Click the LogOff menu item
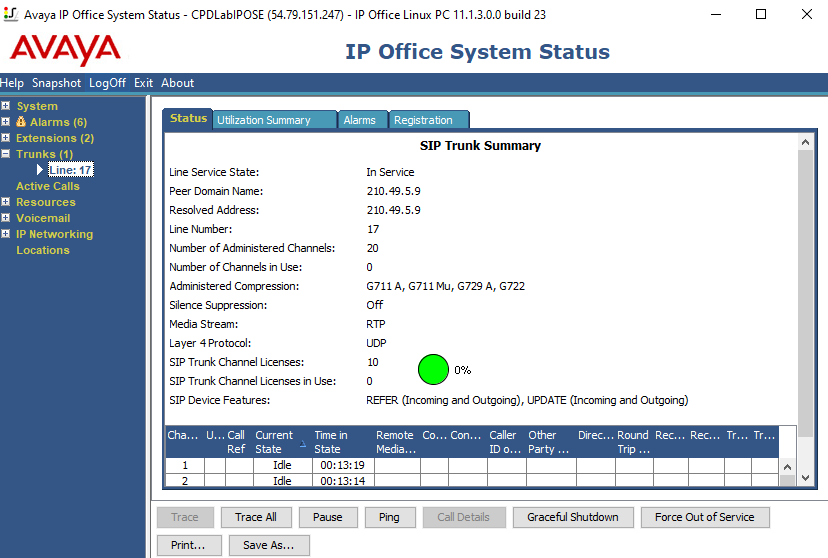 tap(107, 83)
